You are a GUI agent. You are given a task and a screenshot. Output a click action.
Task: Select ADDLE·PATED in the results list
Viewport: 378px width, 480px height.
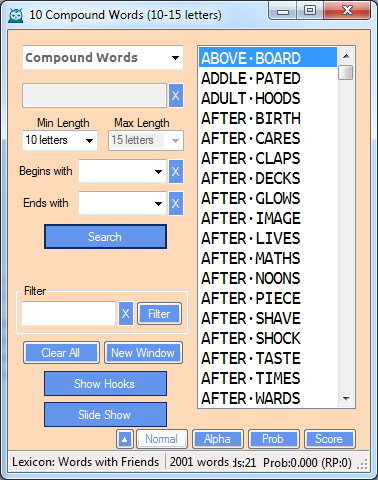tap(251, 79)
